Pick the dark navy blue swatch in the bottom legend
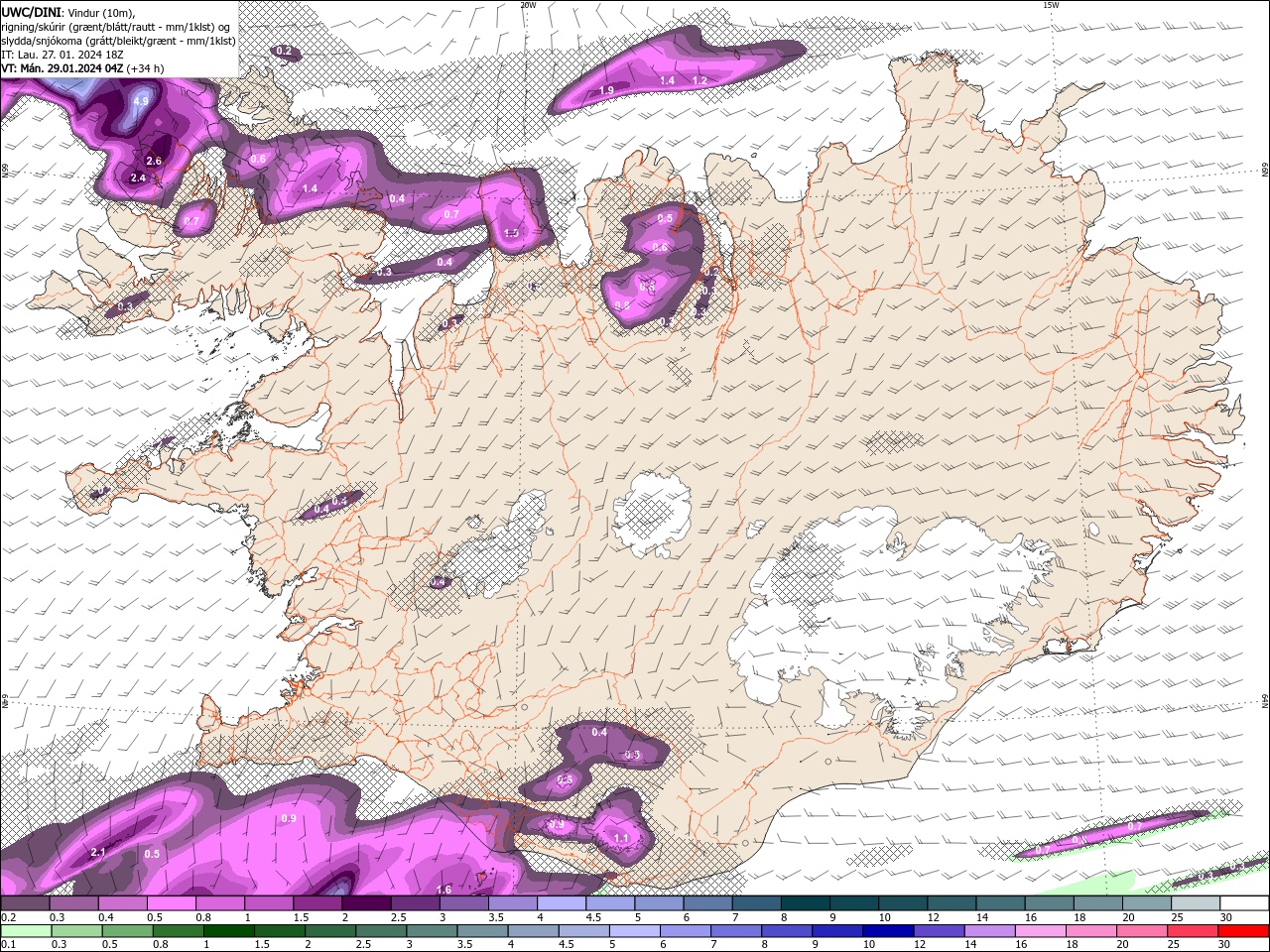 coord(888,931)
